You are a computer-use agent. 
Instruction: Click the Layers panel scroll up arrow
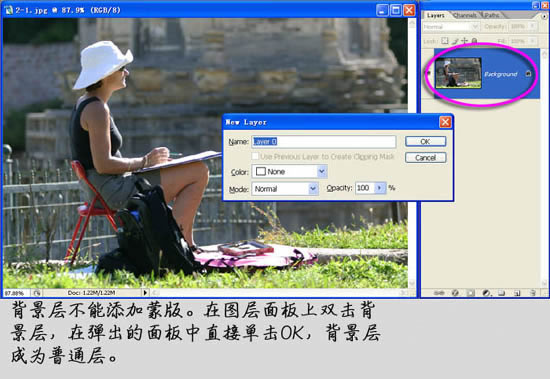pos(544,54)
